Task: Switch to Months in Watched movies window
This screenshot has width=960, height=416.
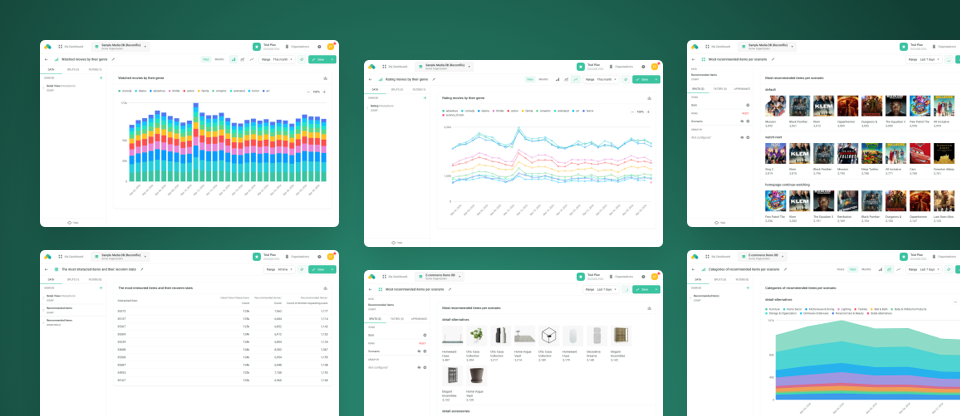Action: tap(219, 59)
